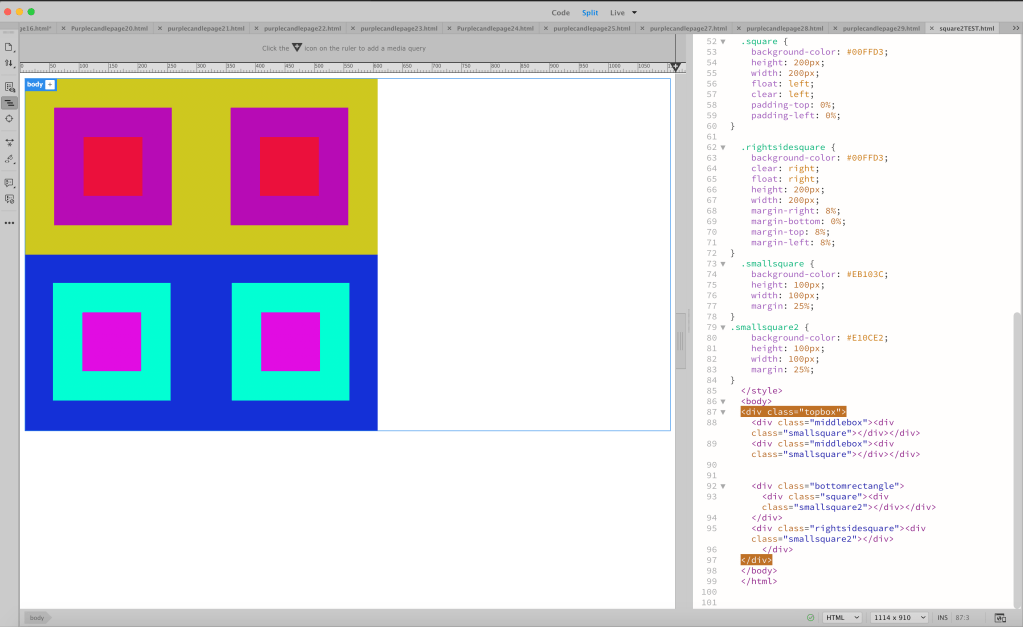1023x627 pixels.
Task: Collapse the .rightsidesquare rule at line 62
Action: point(723,147)
